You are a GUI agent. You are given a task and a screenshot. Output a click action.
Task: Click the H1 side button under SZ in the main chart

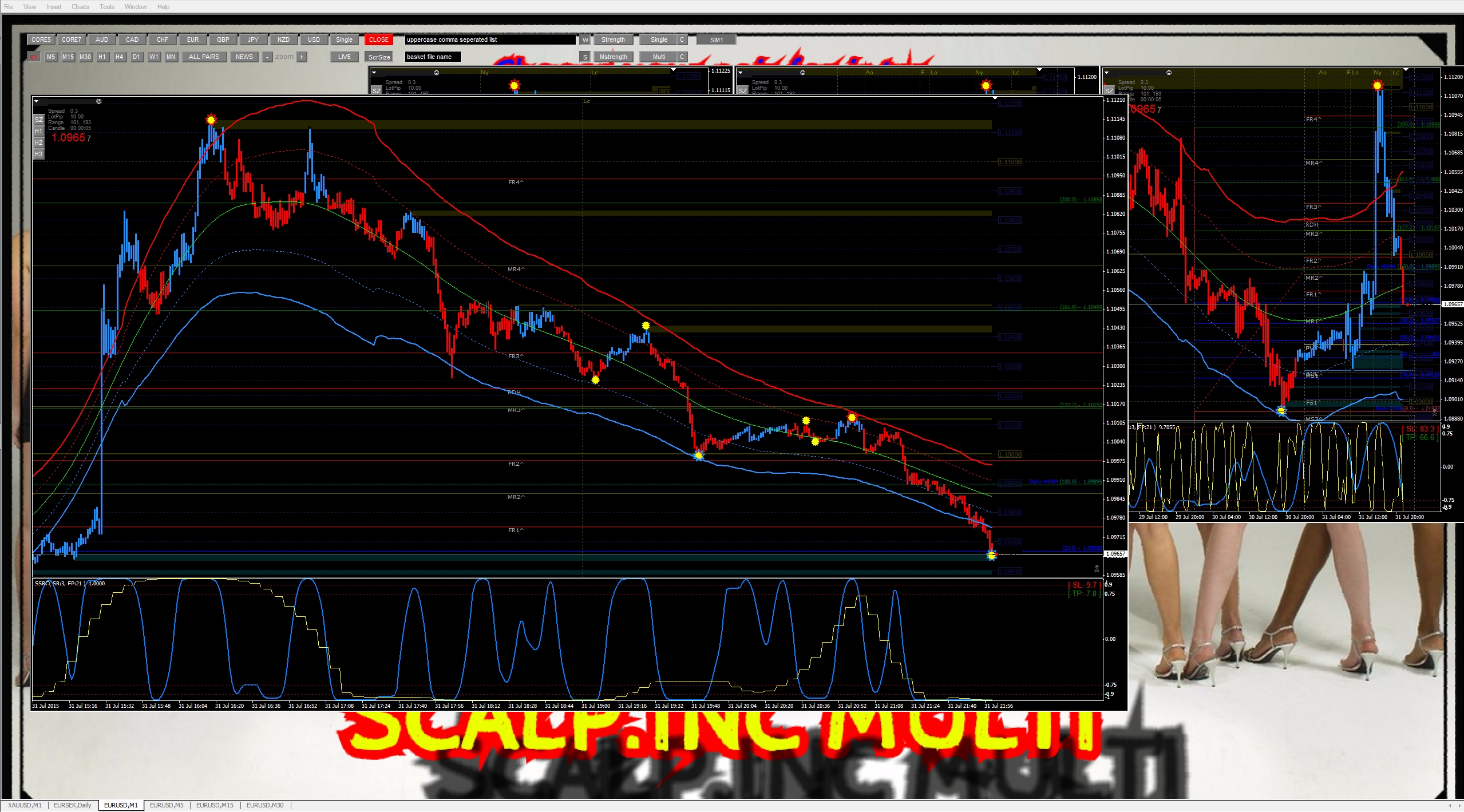[x=38, y=131]
